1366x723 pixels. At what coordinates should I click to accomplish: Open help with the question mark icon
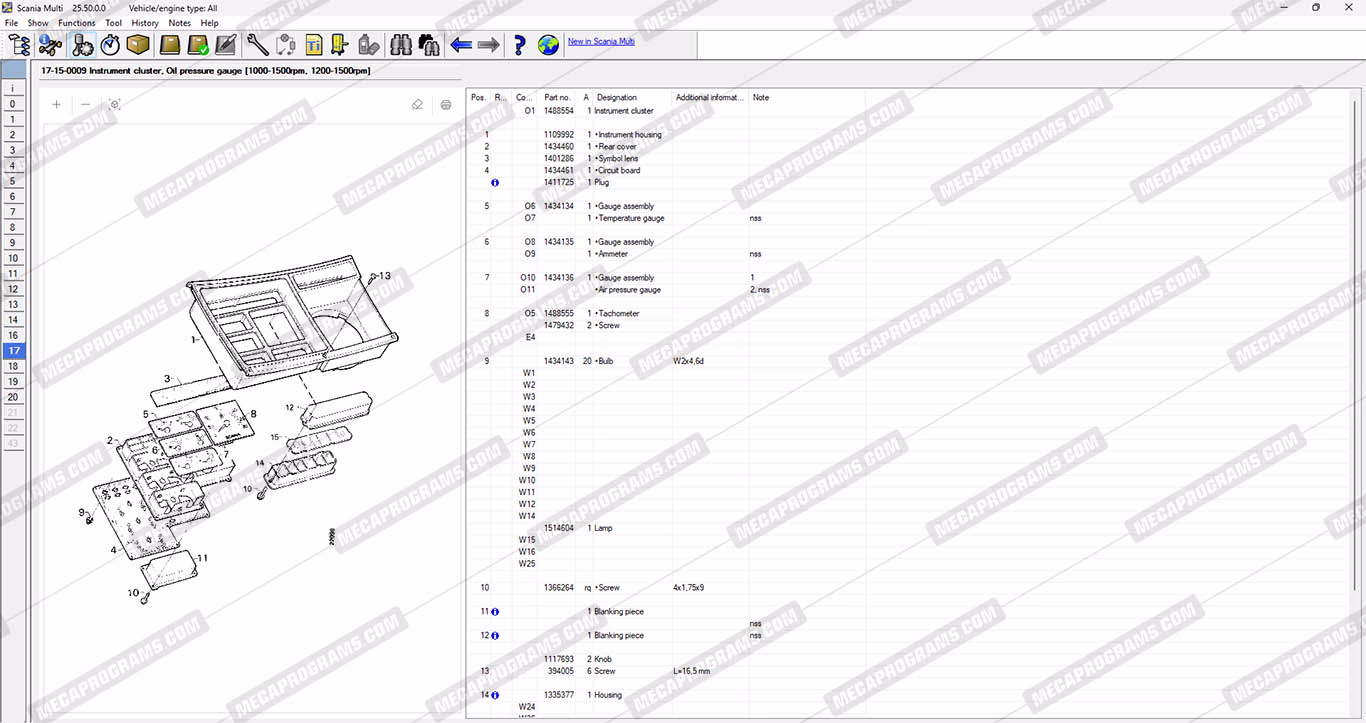coord(519,45)
